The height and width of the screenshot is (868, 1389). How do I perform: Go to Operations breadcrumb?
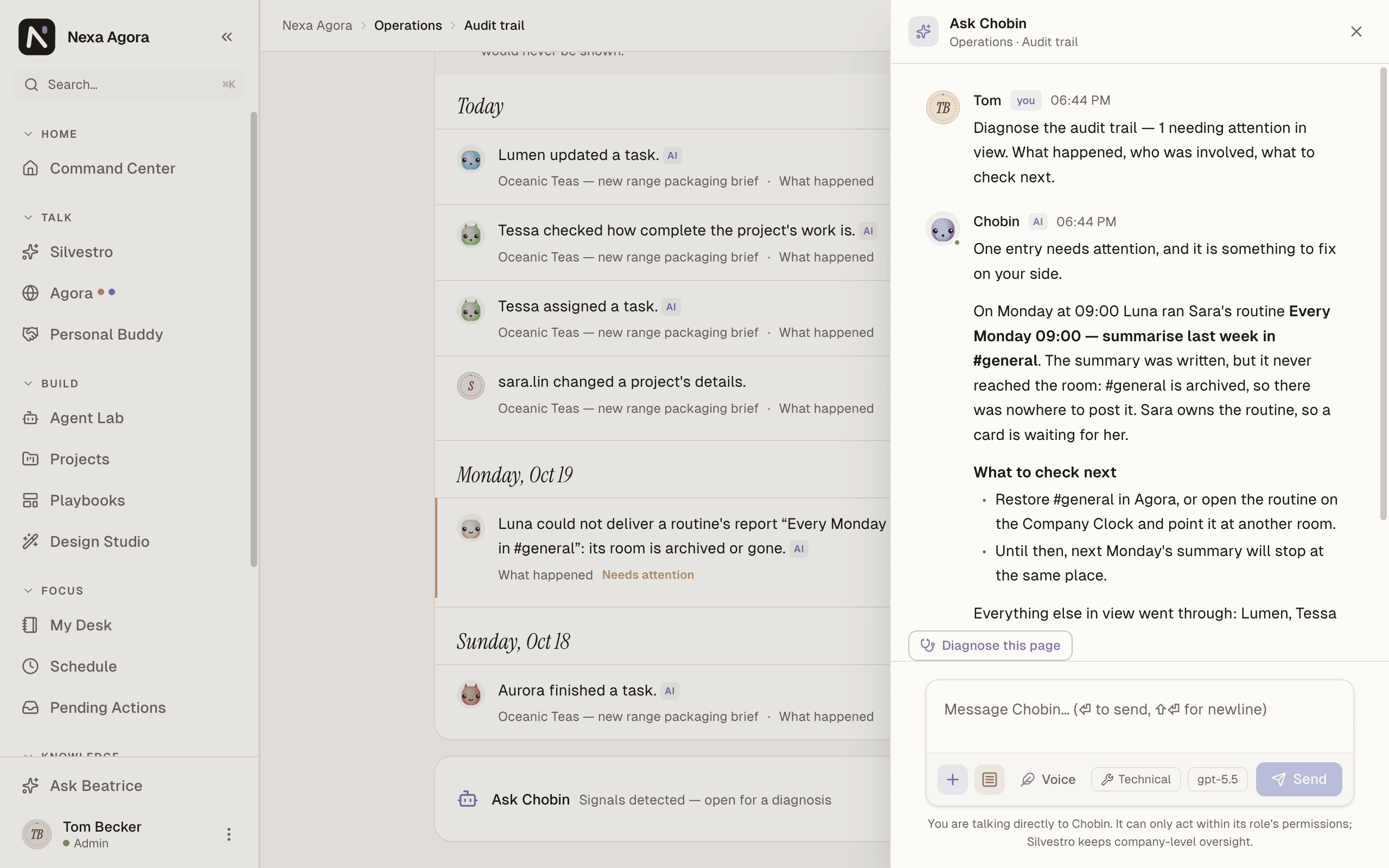coord(408,25)
